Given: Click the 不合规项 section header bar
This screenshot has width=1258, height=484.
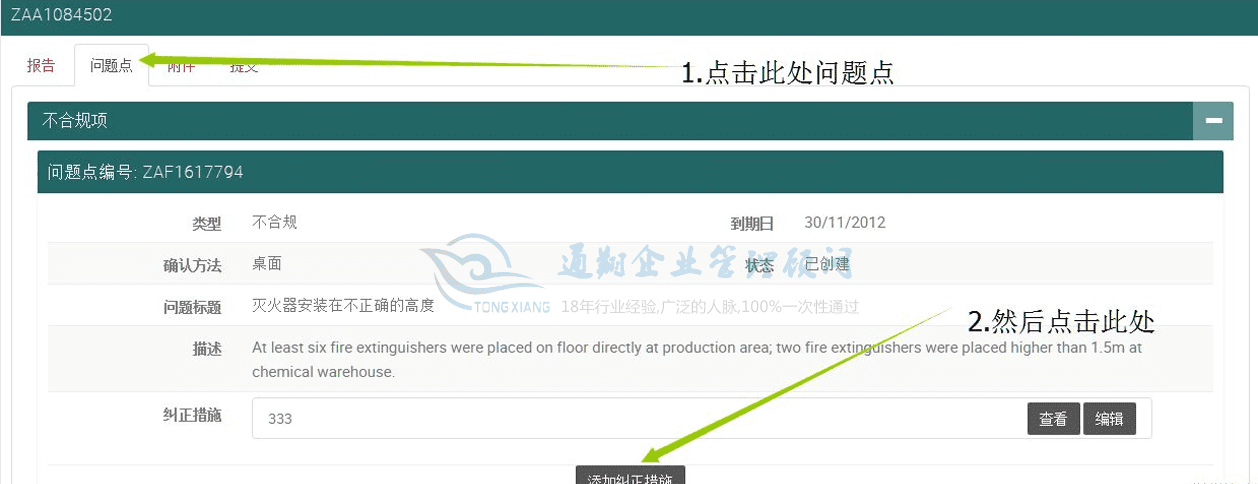Looking at the screenshot, I should pos(600,121).
